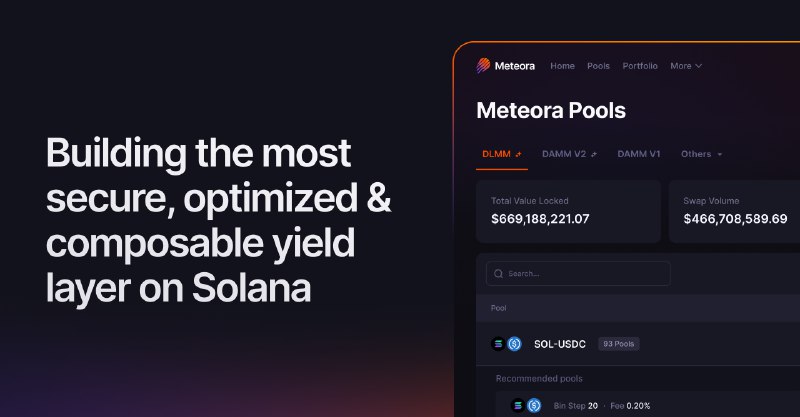Switch to the DAMM V2 tab
Image resolution: width=800 pixels, height=417 pixels.
tap(564, 154)
